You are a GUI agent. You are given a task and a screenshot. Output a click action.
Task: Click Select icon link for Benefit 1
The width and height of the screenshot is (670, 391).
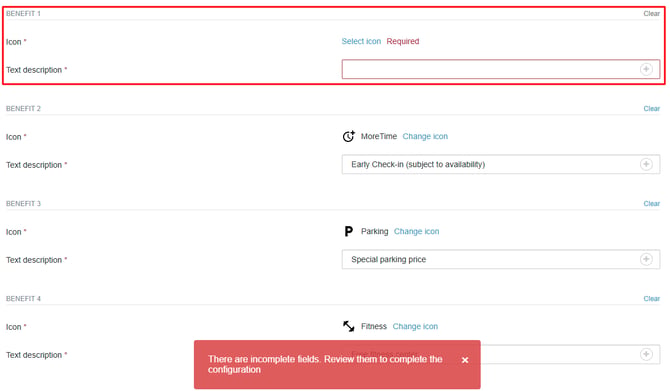pos(361,41)
